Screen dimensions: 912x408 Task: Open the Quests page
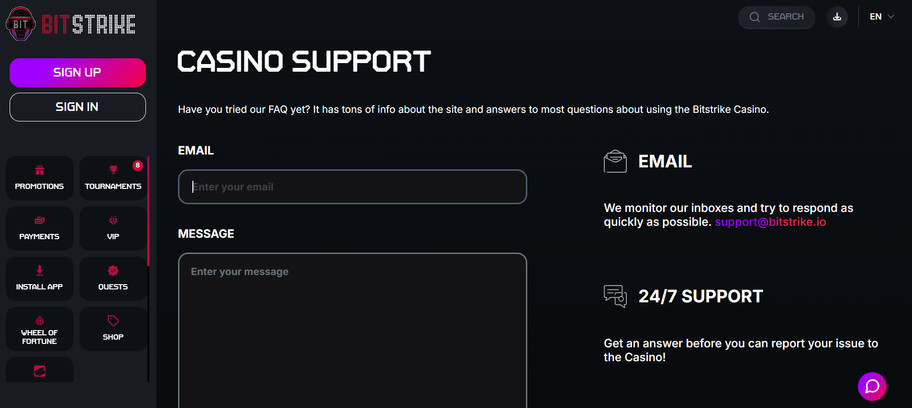113,278
